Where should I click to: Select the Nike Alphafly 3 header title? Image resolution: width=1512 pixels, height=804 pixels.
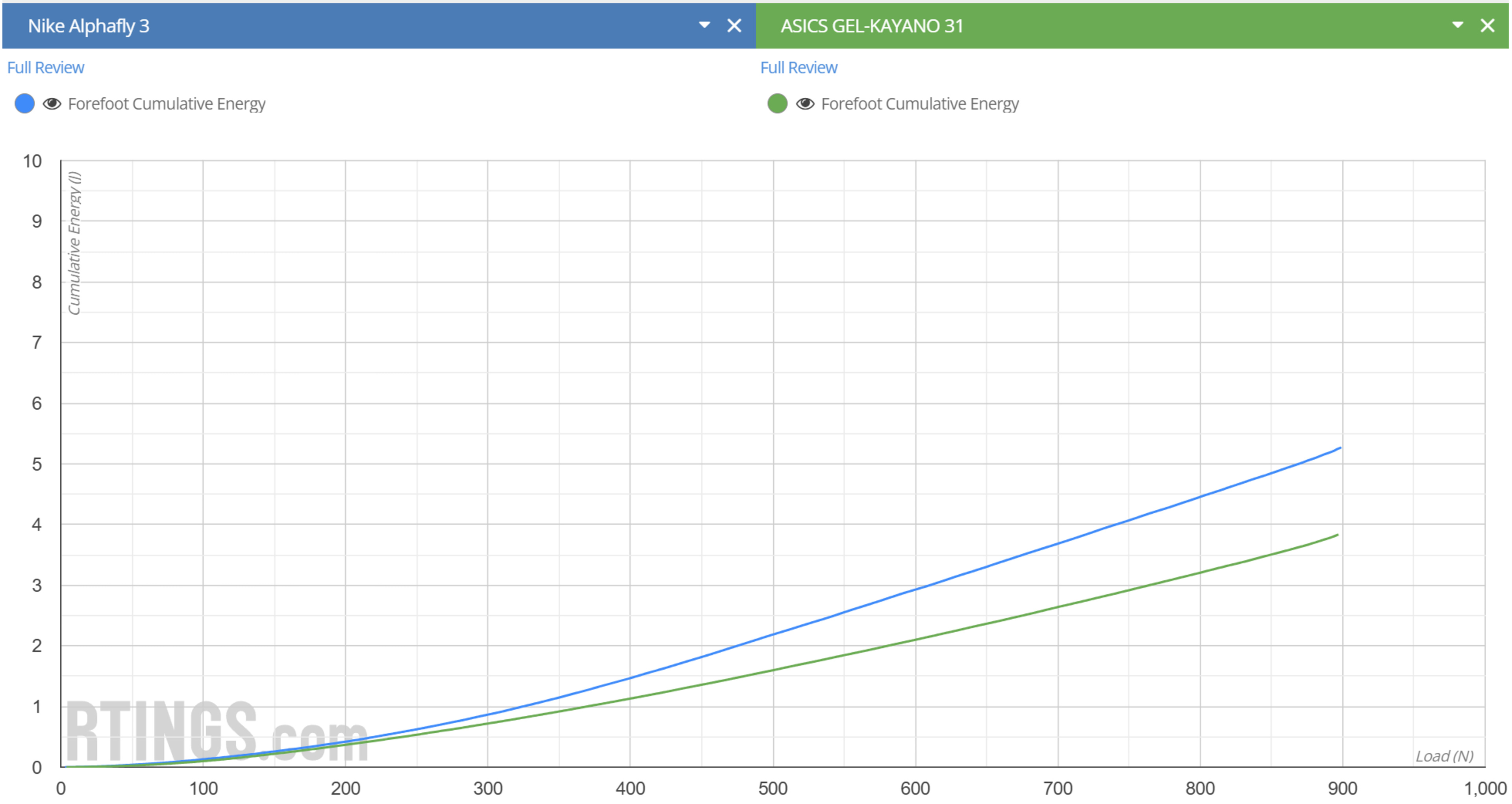89,26
